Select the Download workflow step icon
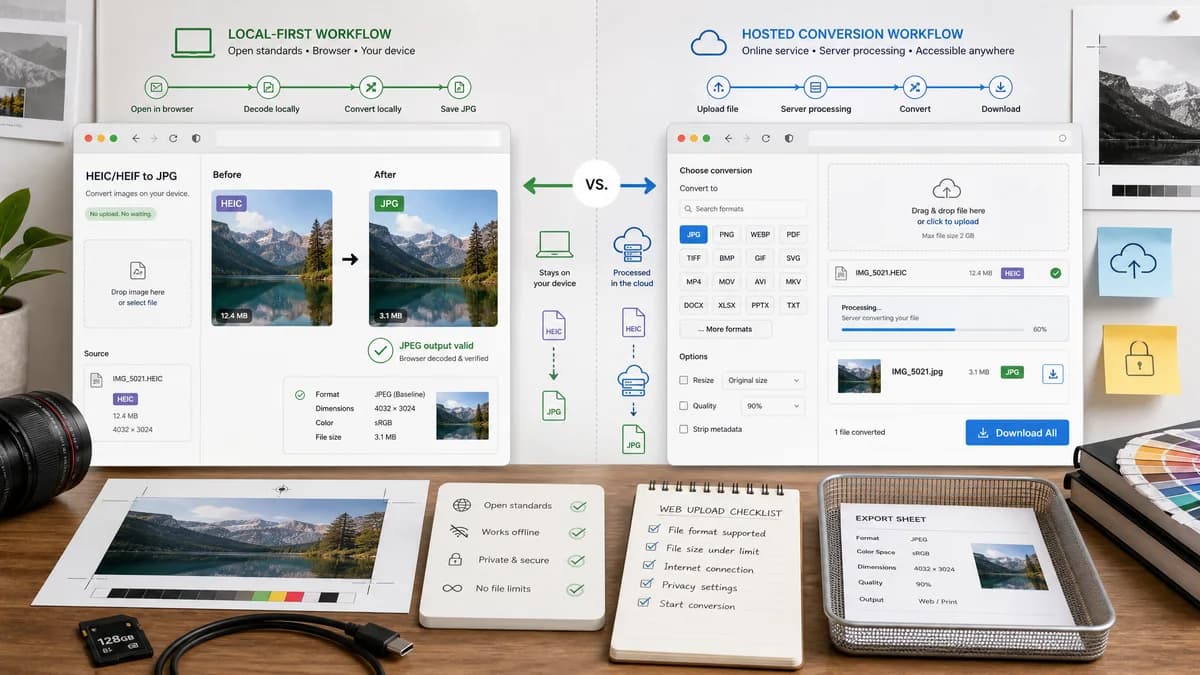This screenshot has width=1200, height=675. 1000,86
